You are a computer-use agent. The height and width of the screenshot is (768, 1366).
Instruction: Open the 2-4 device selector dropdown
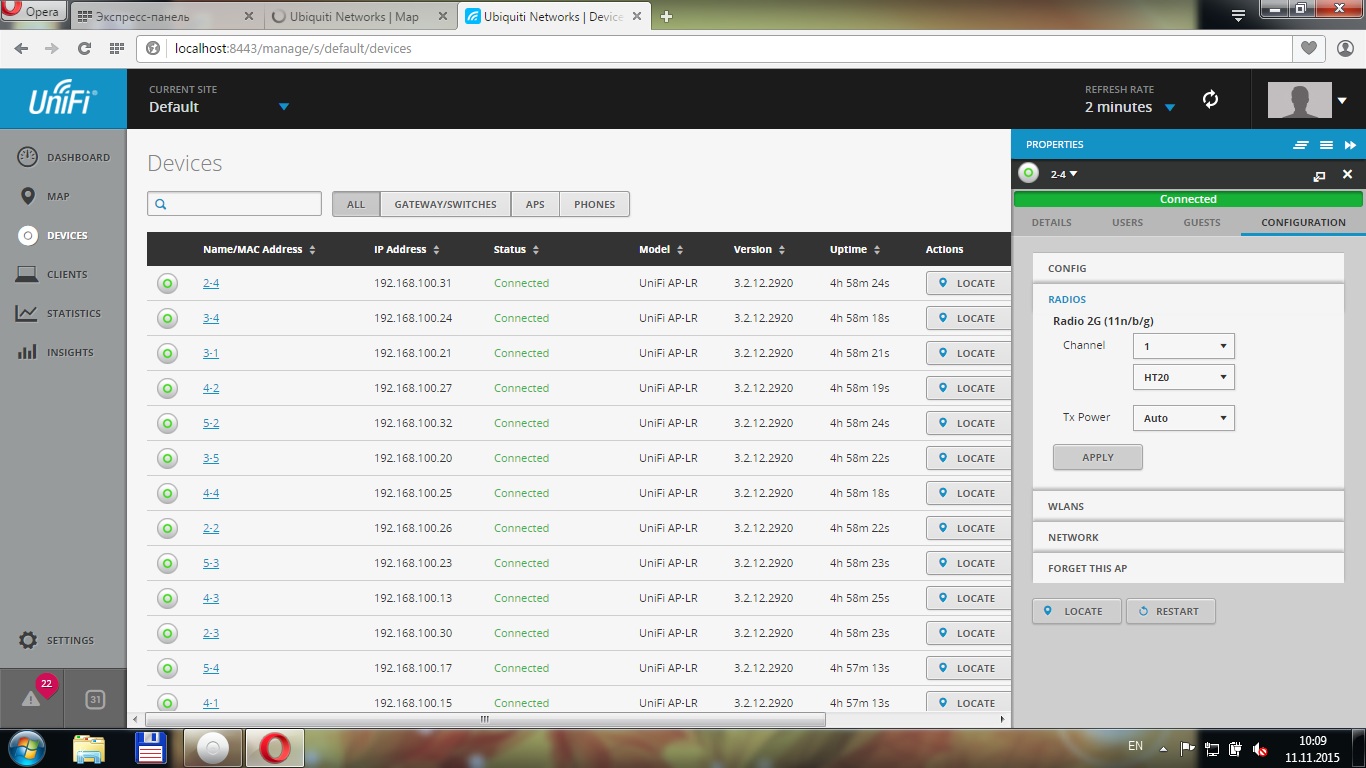1064,174
